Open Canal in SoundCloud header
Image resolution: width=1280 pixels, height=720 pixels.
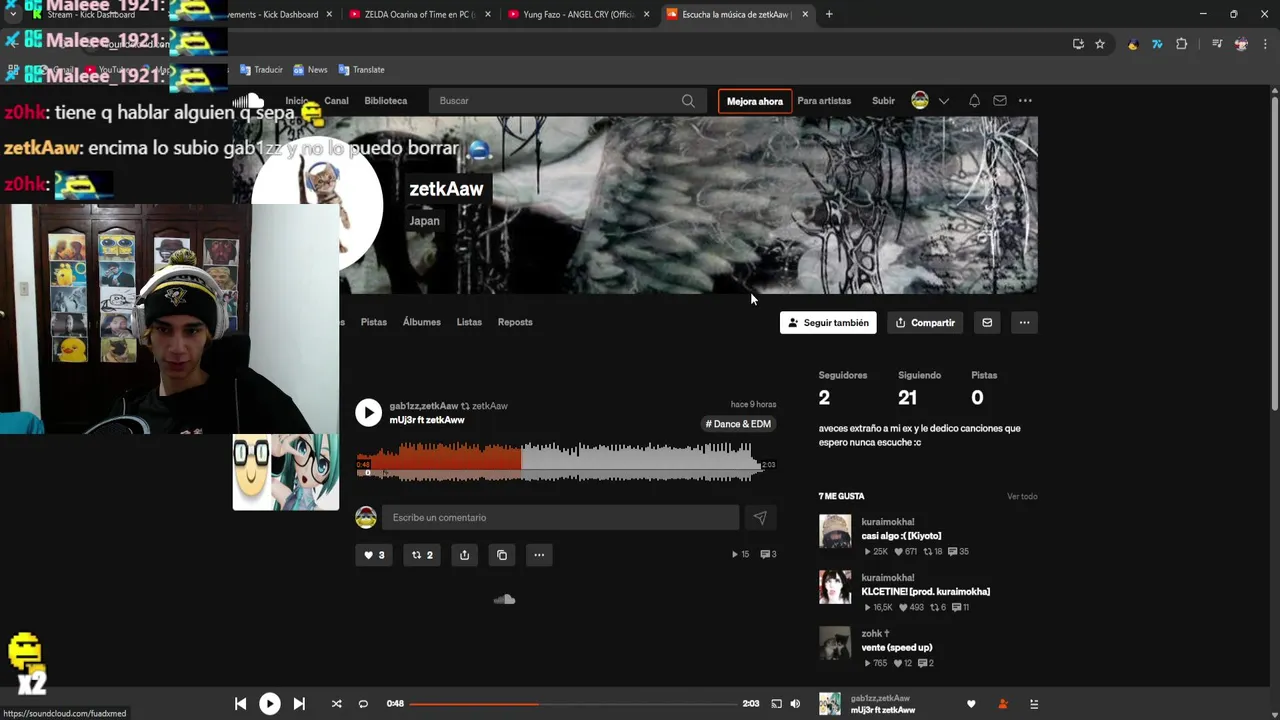pos(336,101)
